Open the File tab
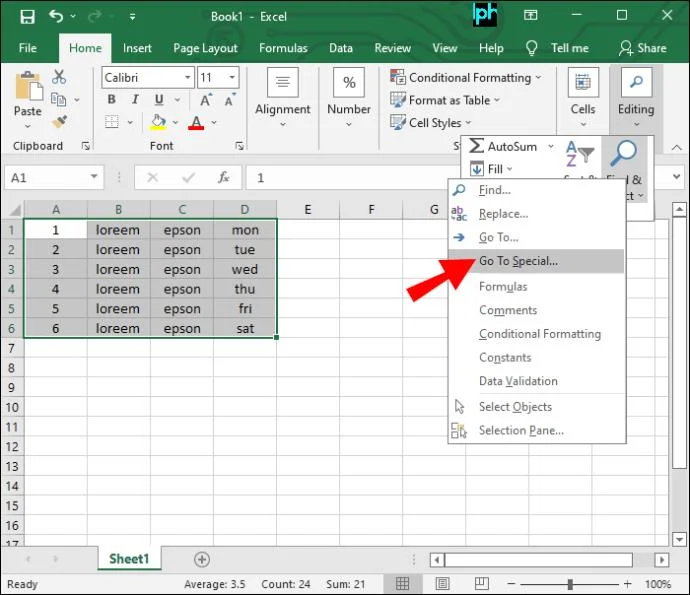 (x=28, y=48)
